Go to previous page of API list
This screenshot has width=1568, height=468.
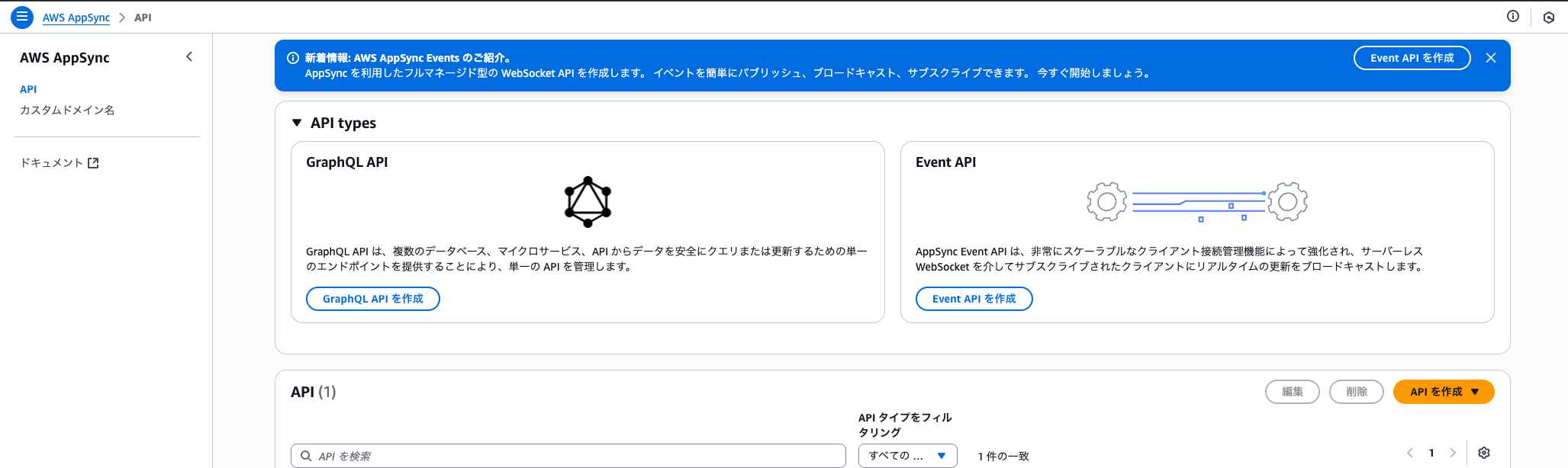click(1410, 453)
